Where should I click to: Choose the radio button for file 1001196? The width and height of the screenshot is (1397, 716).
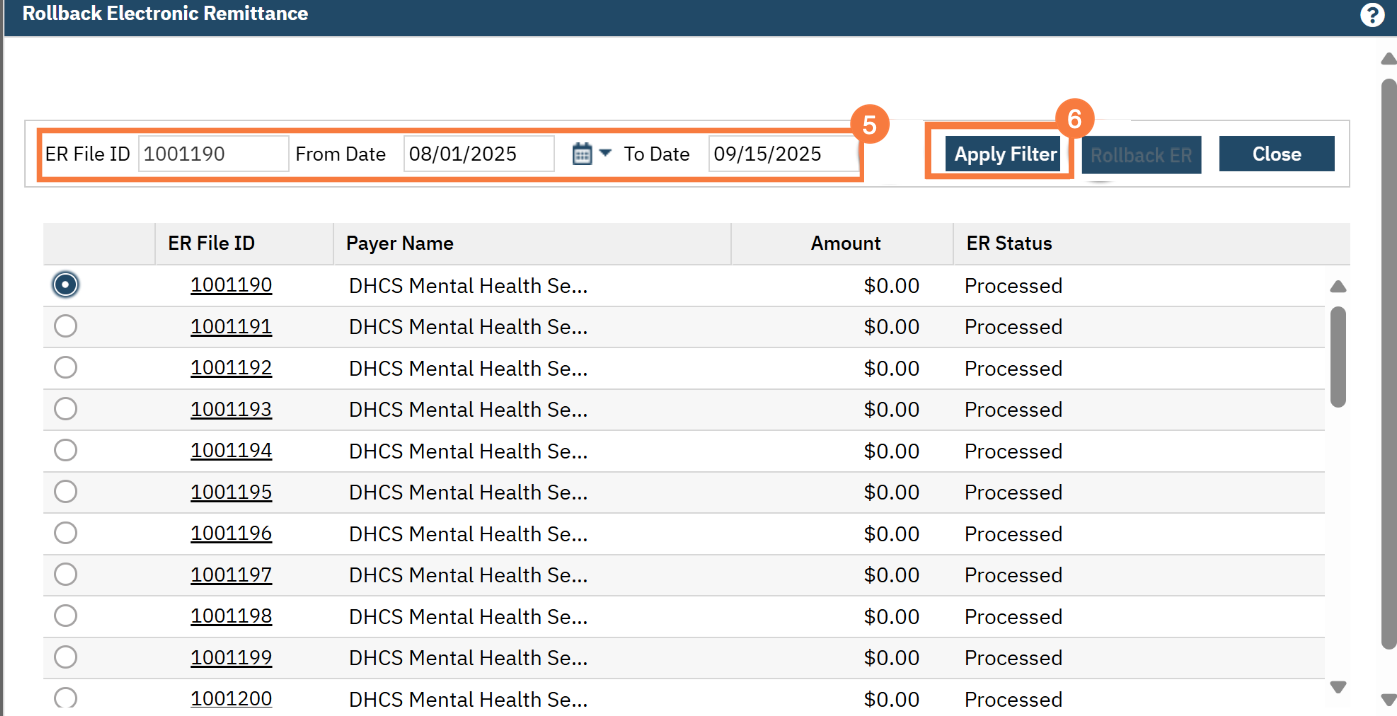(65, 533)
